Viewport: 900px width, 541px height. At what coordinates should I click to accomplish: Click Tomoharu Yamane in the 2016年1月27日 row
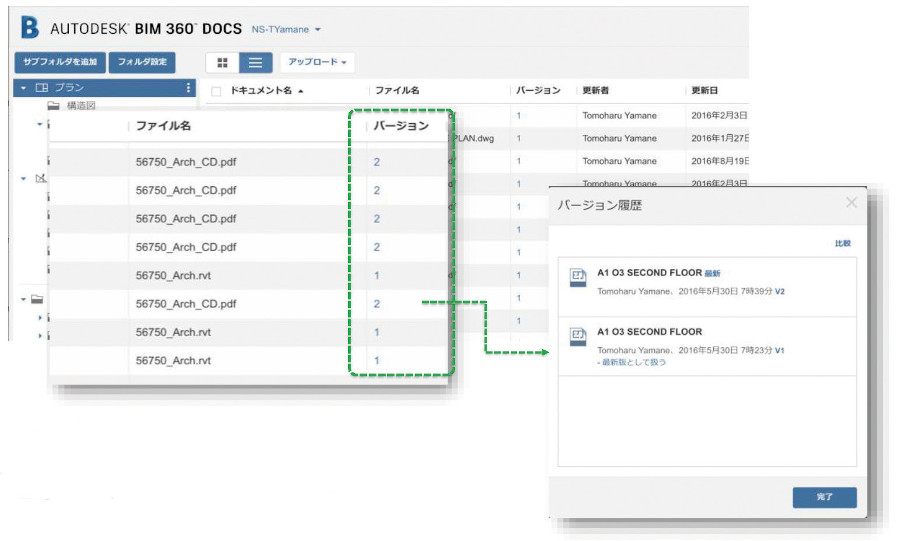coord(619,138)
